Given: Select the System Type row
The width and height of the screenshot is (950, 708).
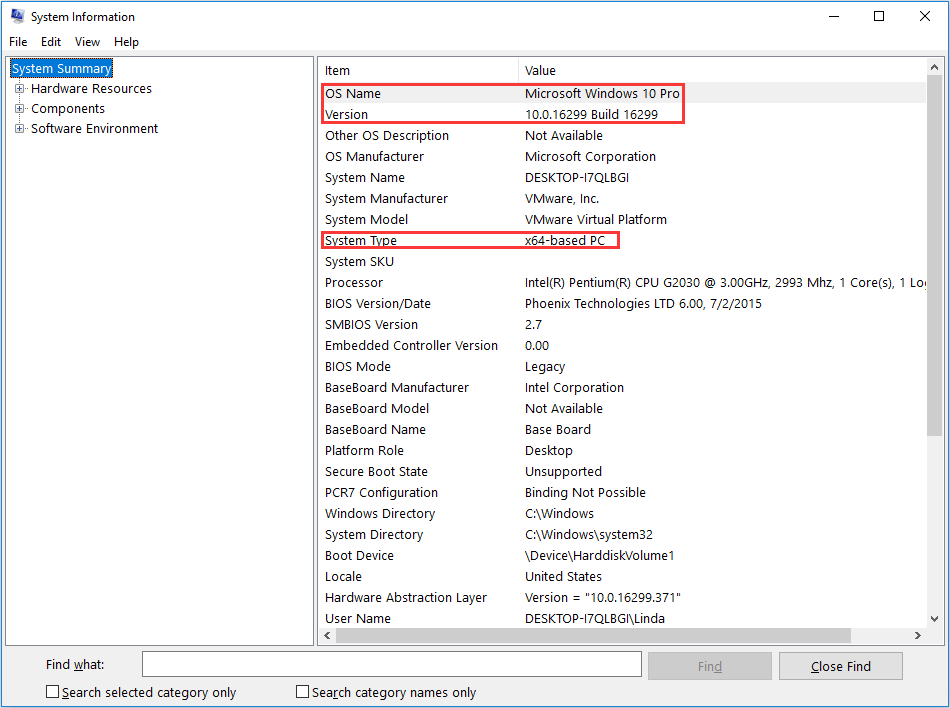Looking at the screenshot, I should (x=622, y=240).
